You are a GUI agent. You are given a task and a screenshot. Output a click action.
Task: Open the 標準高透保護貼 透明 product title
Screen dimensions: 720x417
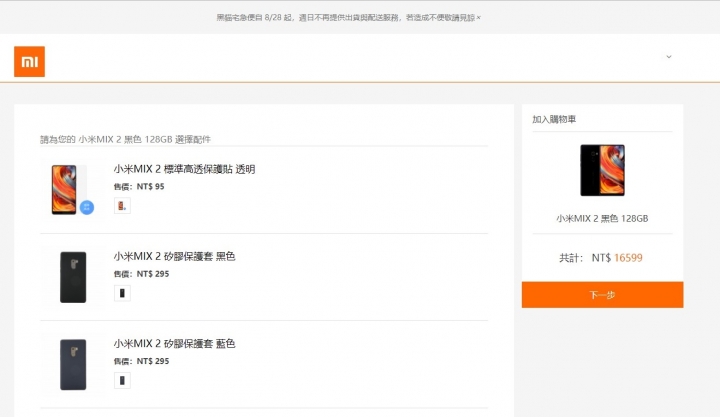pyautogui.click(x=184, y=169)
